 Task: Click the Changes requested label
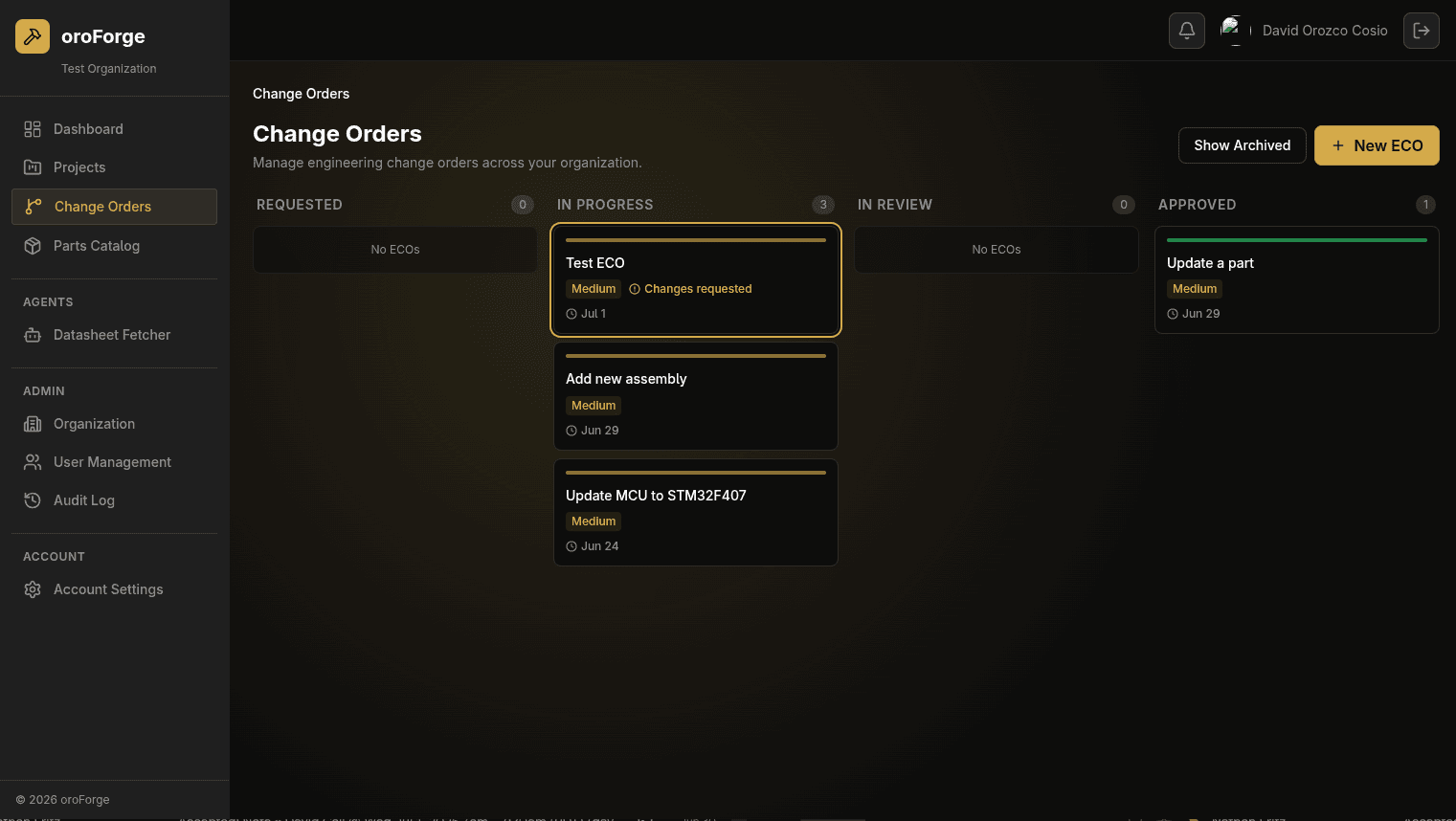[x=698, y=289]
